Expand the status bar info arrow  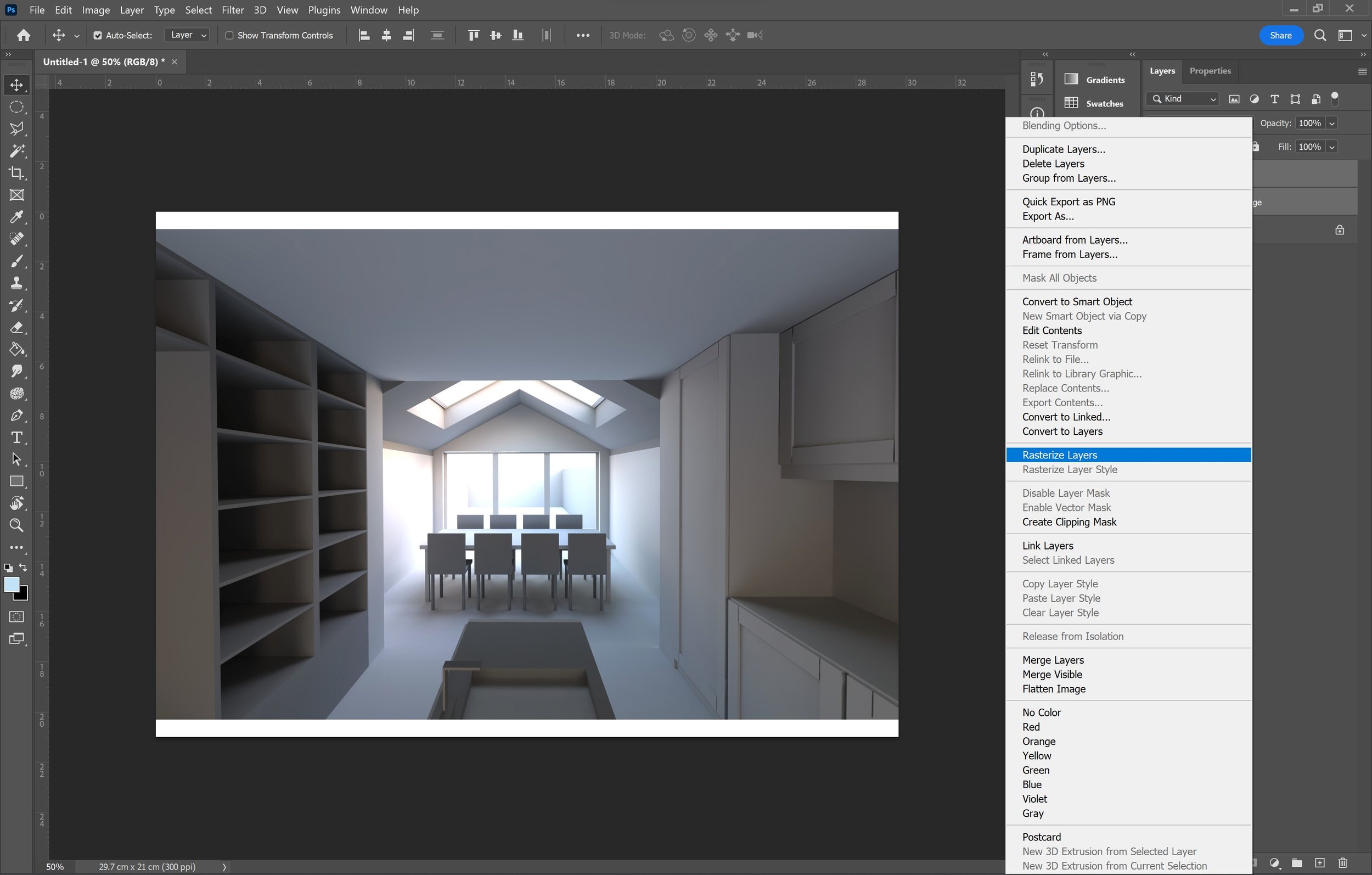tap(224, 866)
